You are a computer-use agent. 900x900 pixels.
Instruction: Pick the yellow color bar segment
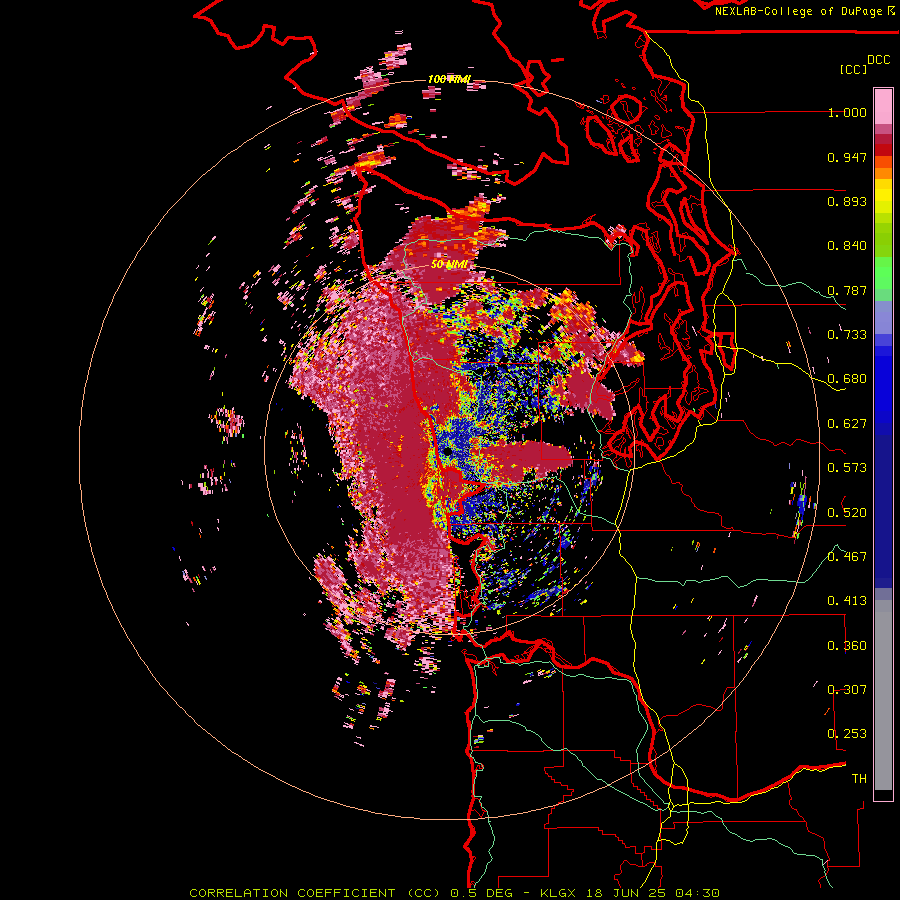(883, 196)
